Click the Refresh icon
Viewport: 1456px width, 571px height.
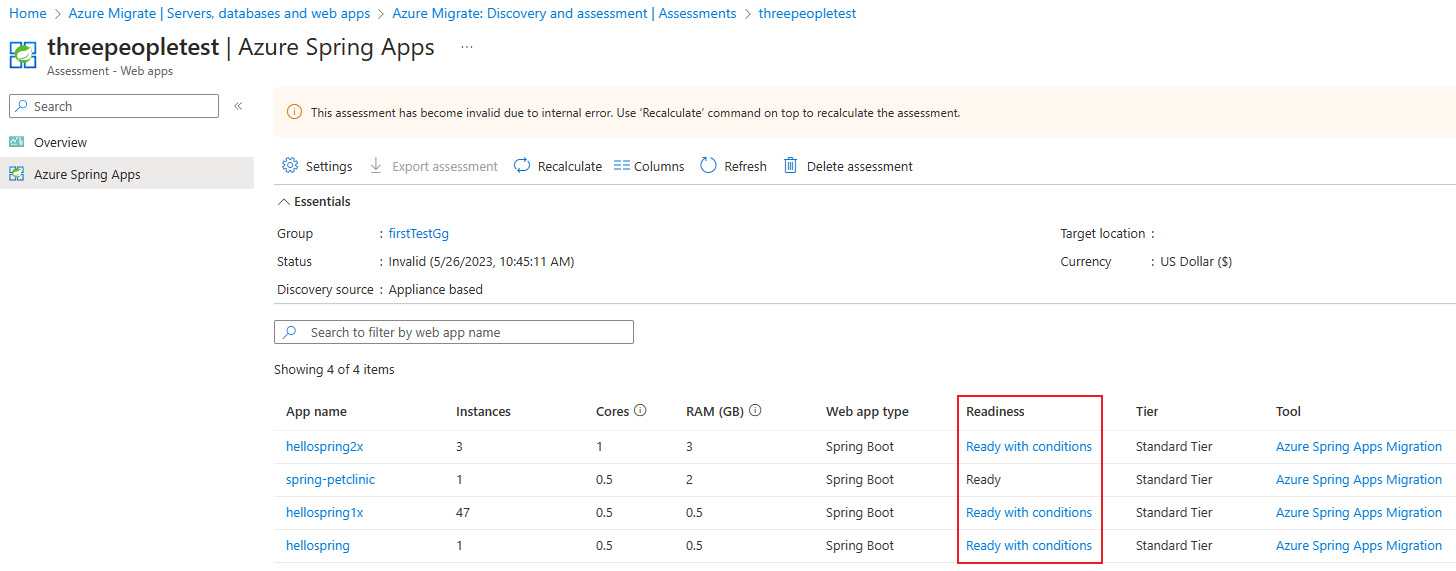[708, 166]
